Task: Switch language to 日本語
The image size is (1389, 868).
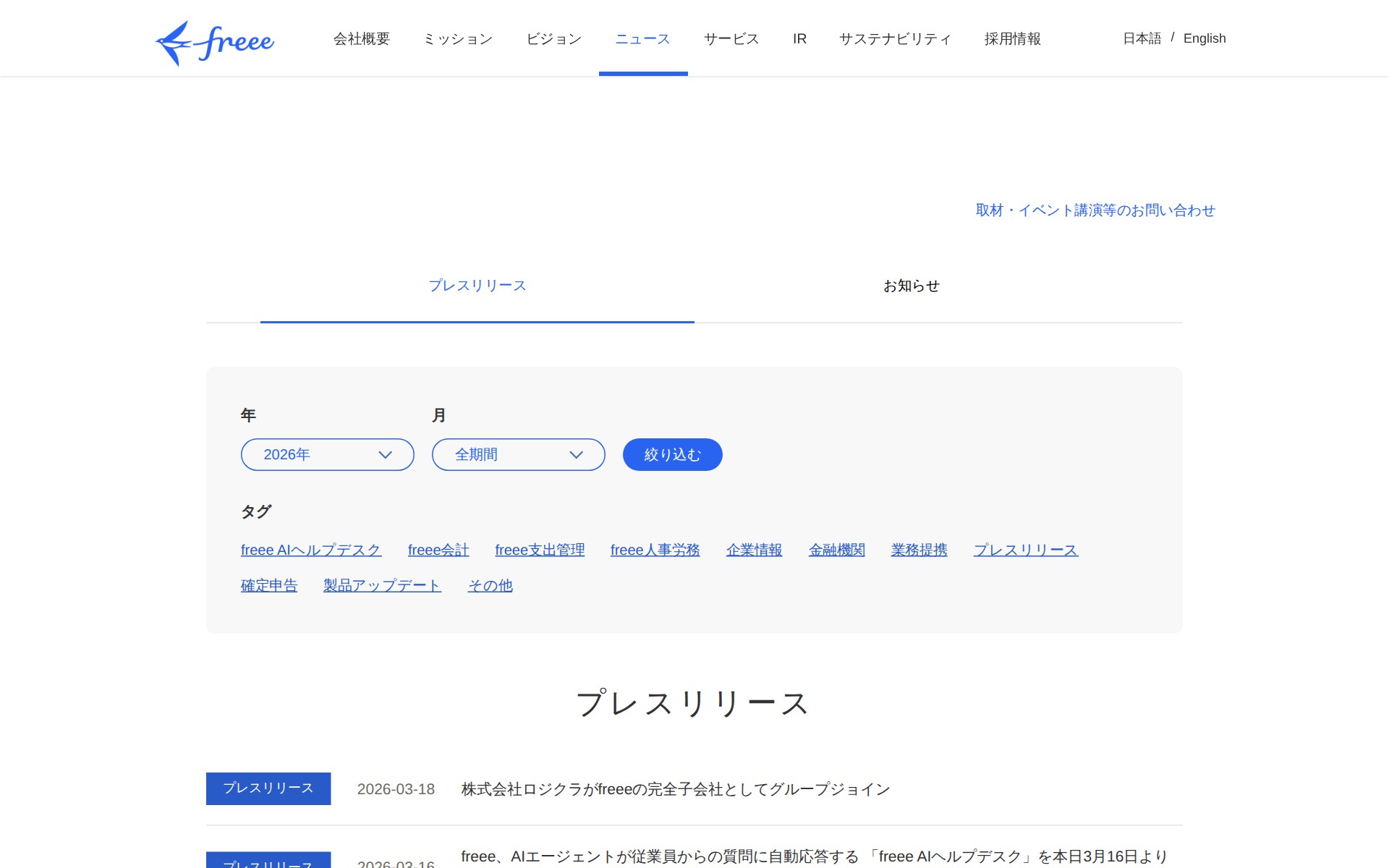Action: (x=1142, y=38)
